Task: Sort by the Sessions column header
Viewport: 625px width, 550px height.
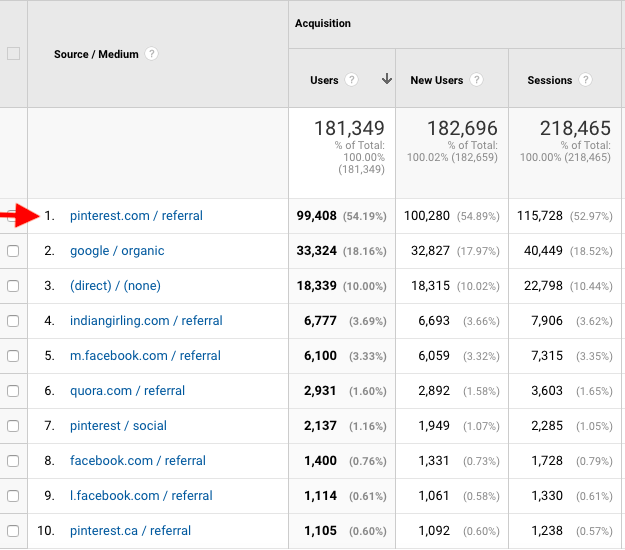Action: click(550, 80)
